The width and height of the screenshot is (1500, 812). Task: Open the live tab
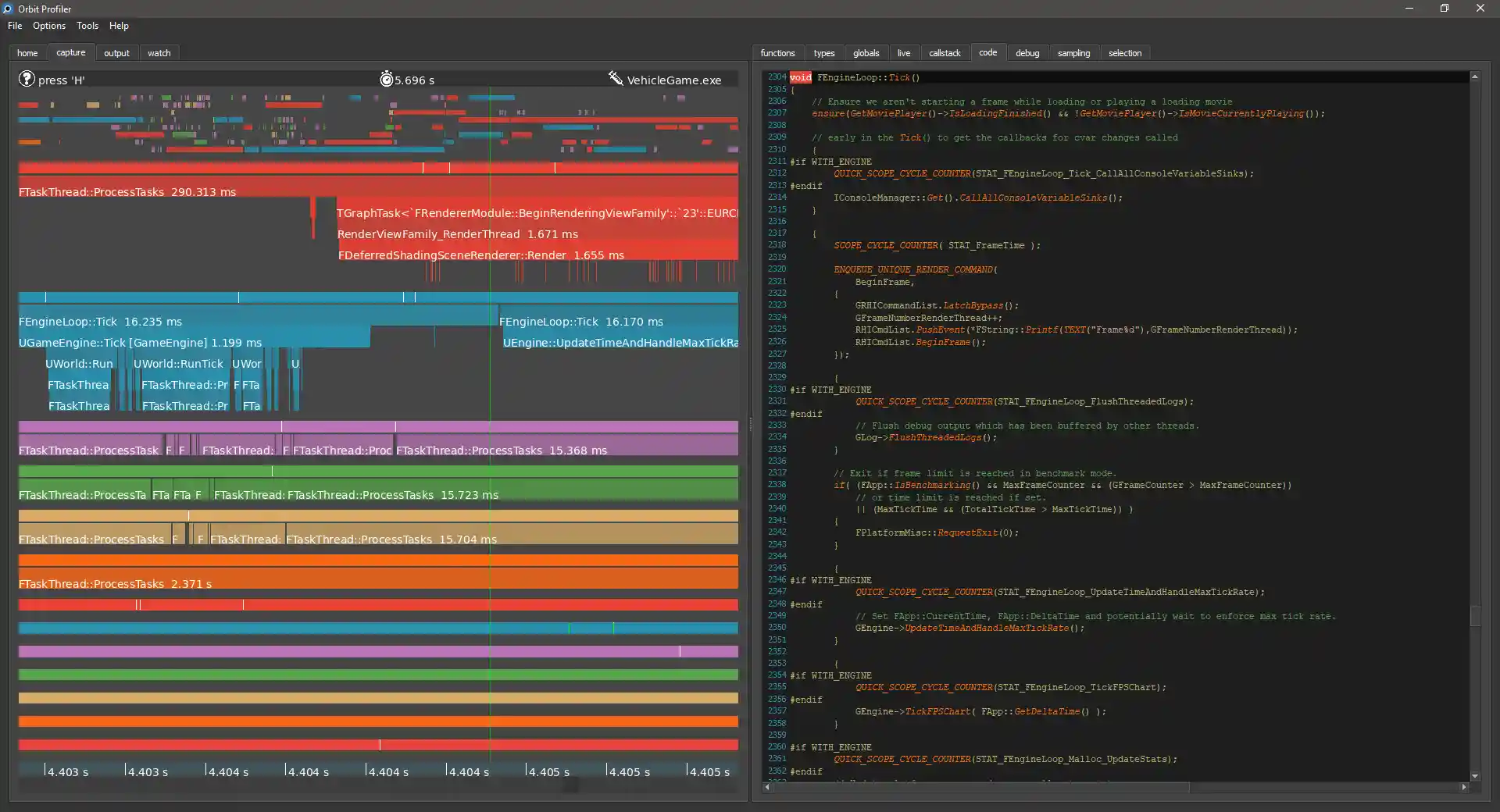point(904,52)
